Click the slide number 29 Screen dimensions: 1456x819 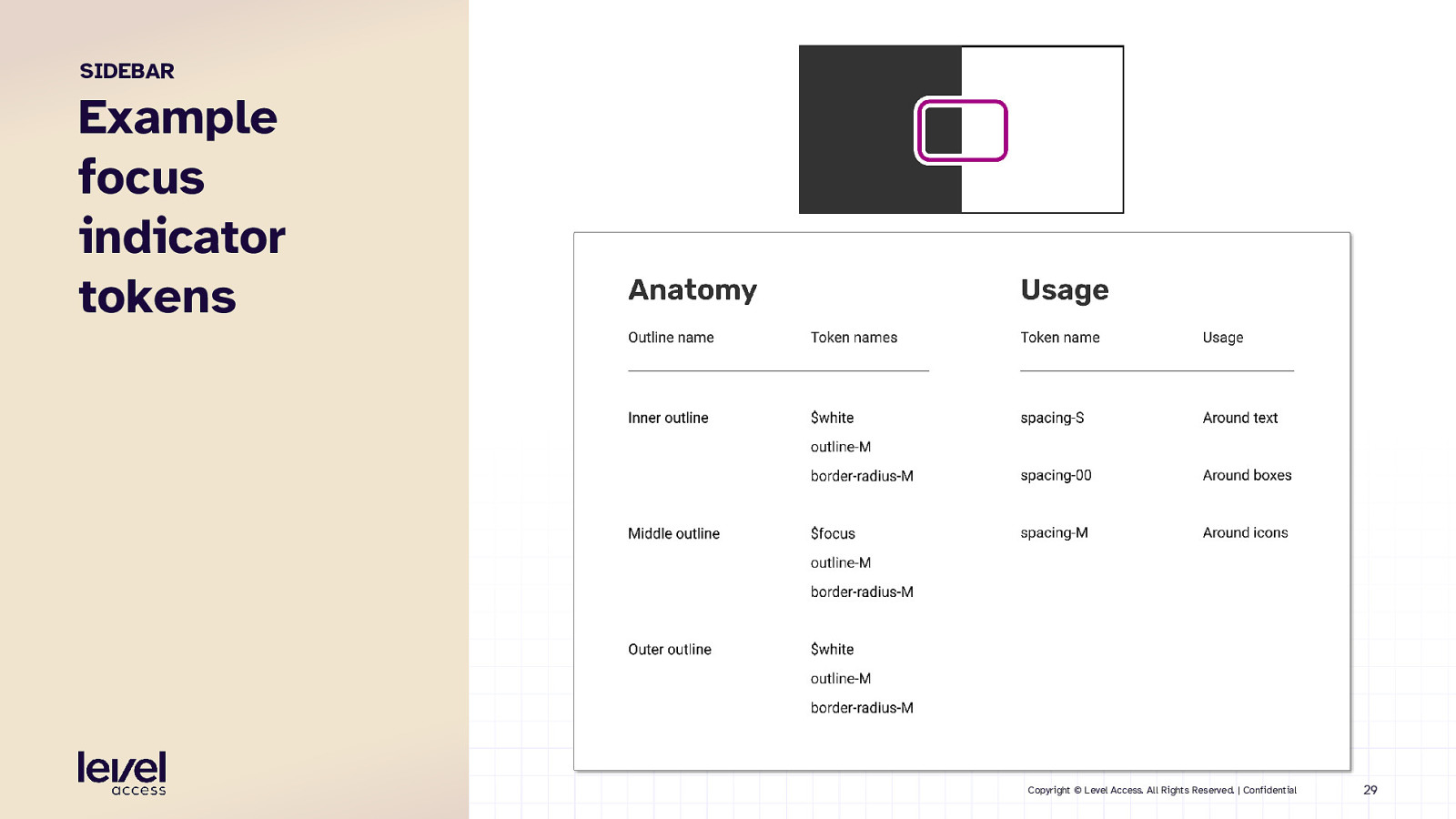pos(1370,790)
